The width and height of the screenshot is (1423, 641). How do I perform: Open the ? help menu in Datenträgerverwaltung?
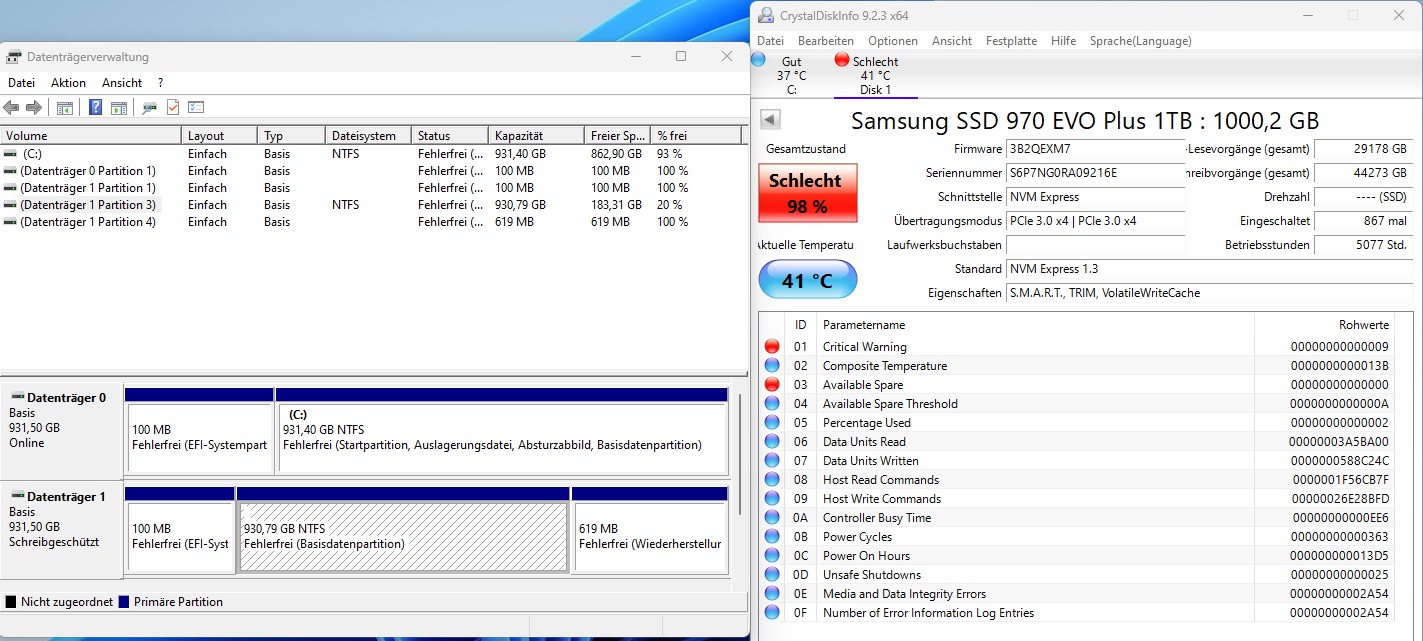click(x=160, y=83)
